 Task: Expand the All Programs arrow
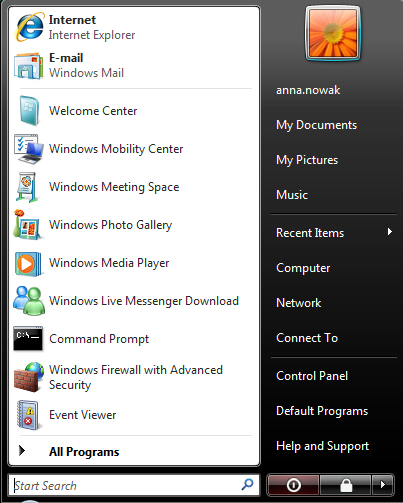[22, 451]
